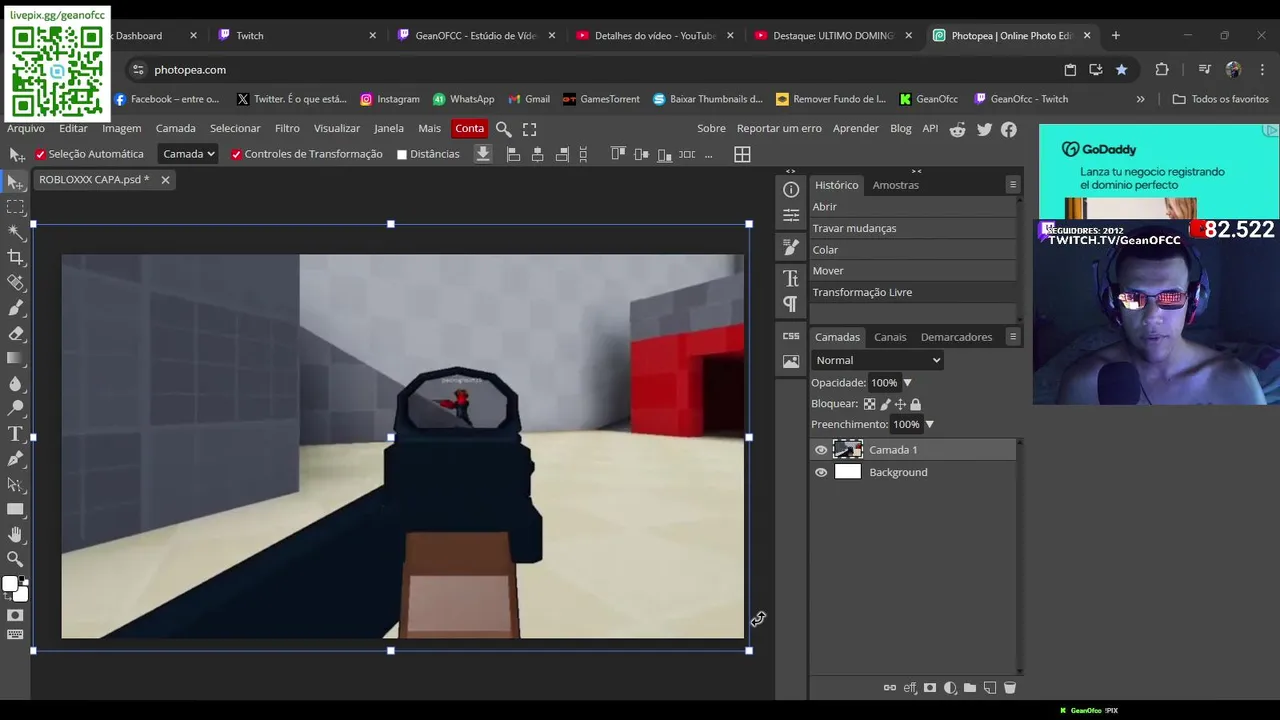
Task: Select the Spot Healing tool
Action: 15,283
